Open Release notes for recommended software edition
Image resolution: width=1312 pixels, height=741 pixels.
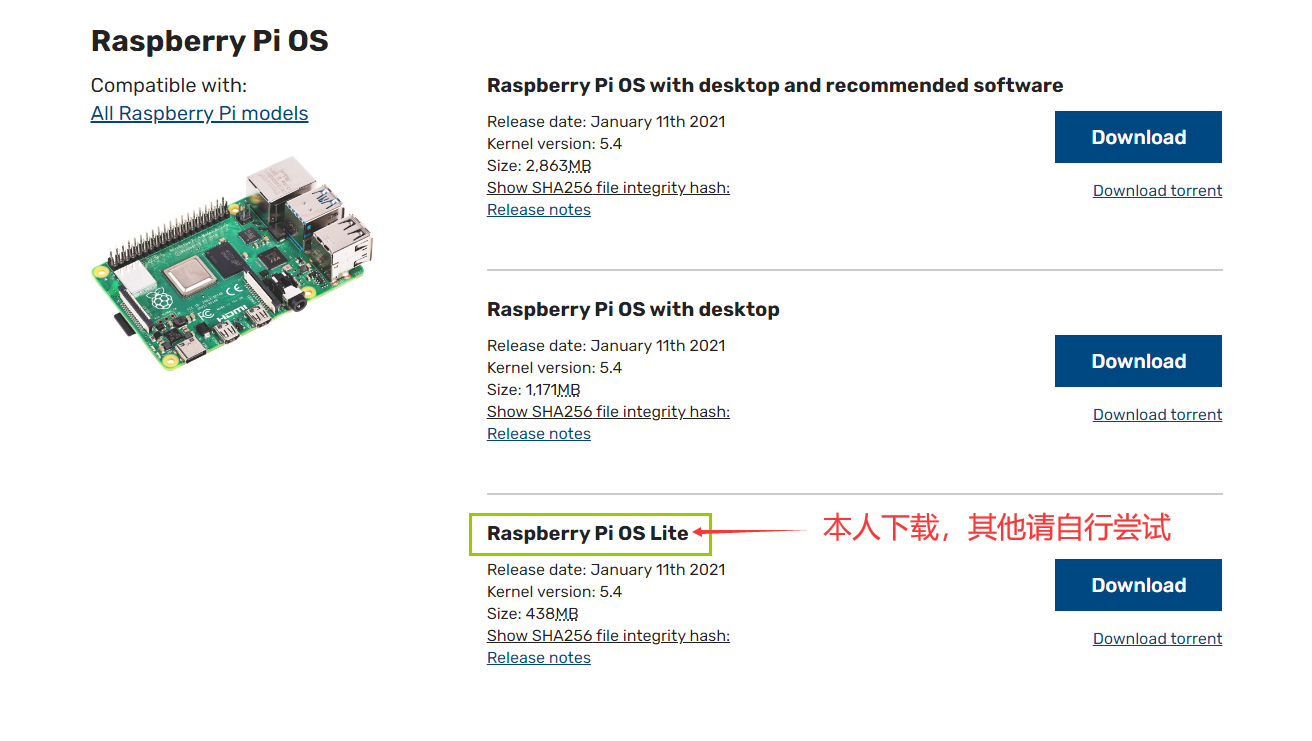539,209
